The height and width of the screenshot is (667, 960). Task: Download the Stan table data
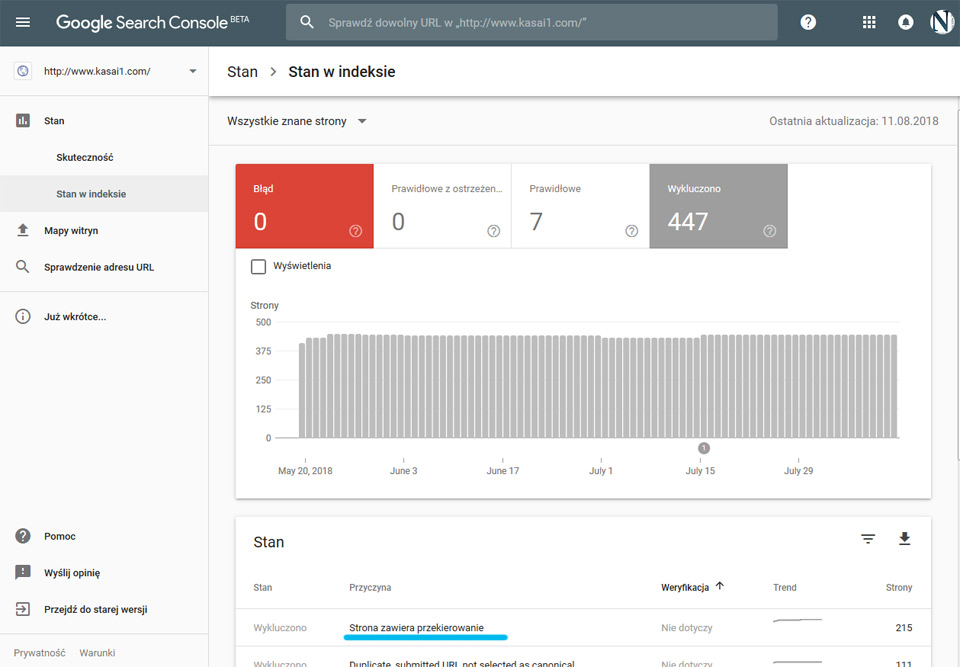(x=904, y=539)
